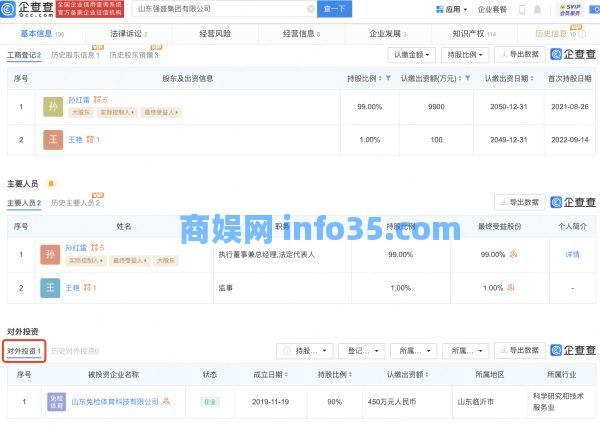600x438 pixels.
Task: Click 王艳 avatar in shareholder table
Action: [53, 140]
